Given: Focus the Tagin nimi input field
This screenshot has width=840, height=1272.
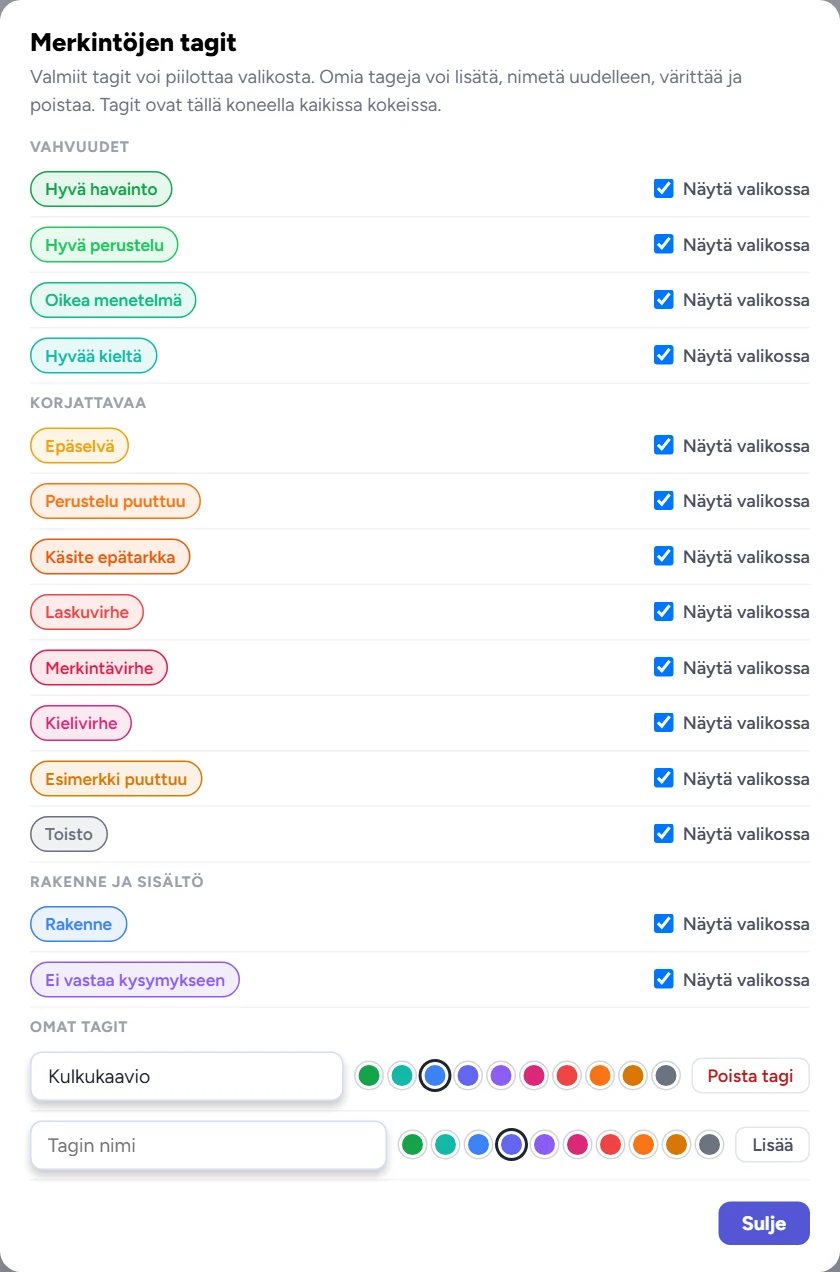Looking at the screenshot, I should point(208,1145).
